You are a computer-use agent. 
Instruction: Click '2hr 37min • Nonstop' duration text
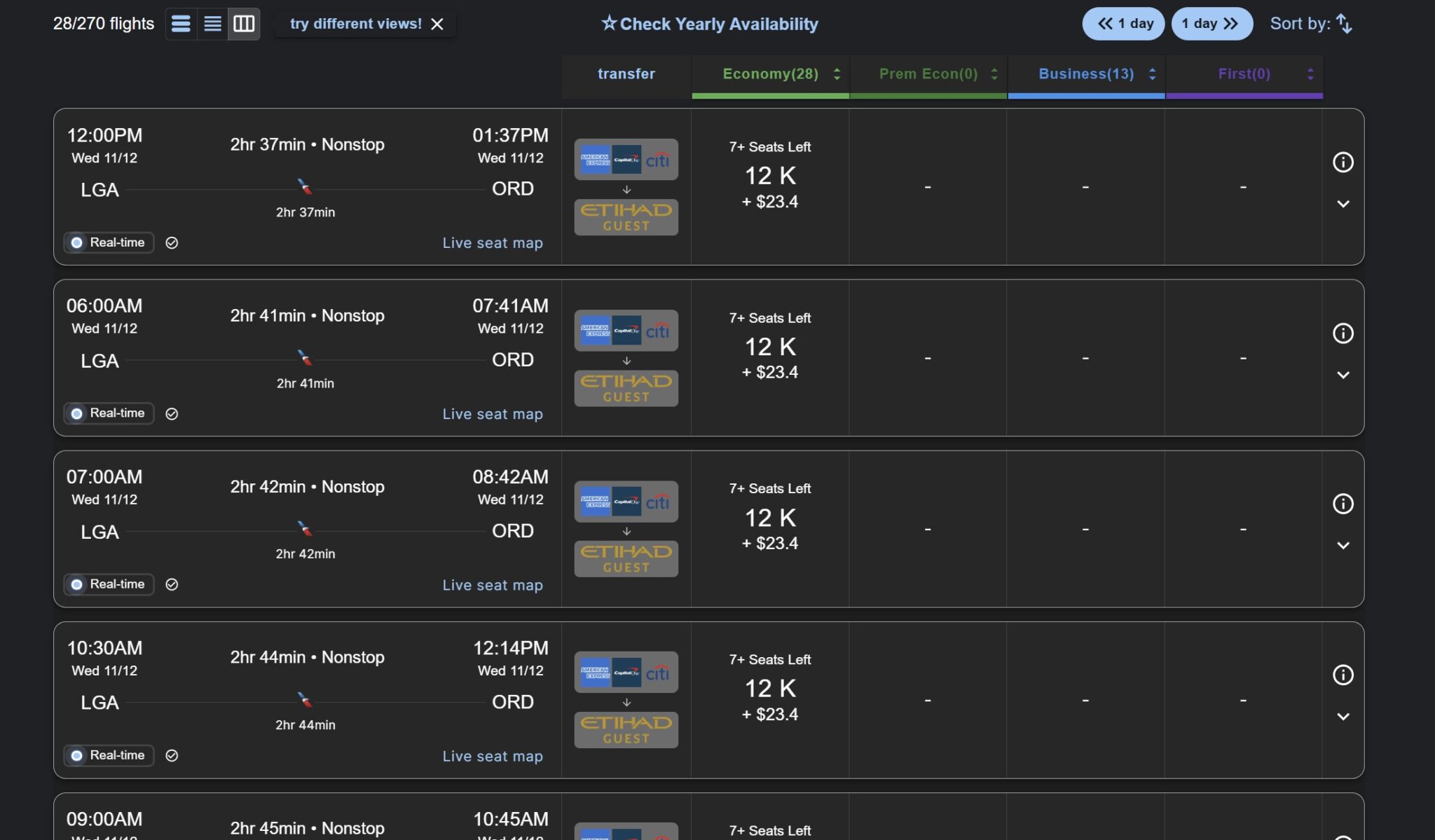coord(308,144)
